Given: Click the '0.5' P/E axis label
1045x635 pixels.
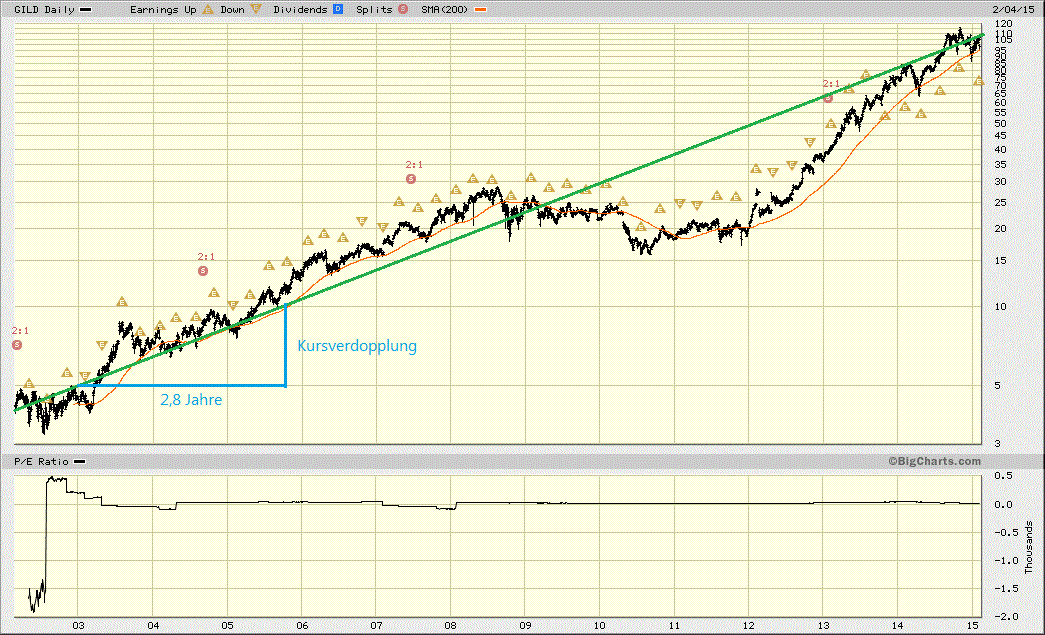Looking at the screenshot, I should [x=1003, y=475].
